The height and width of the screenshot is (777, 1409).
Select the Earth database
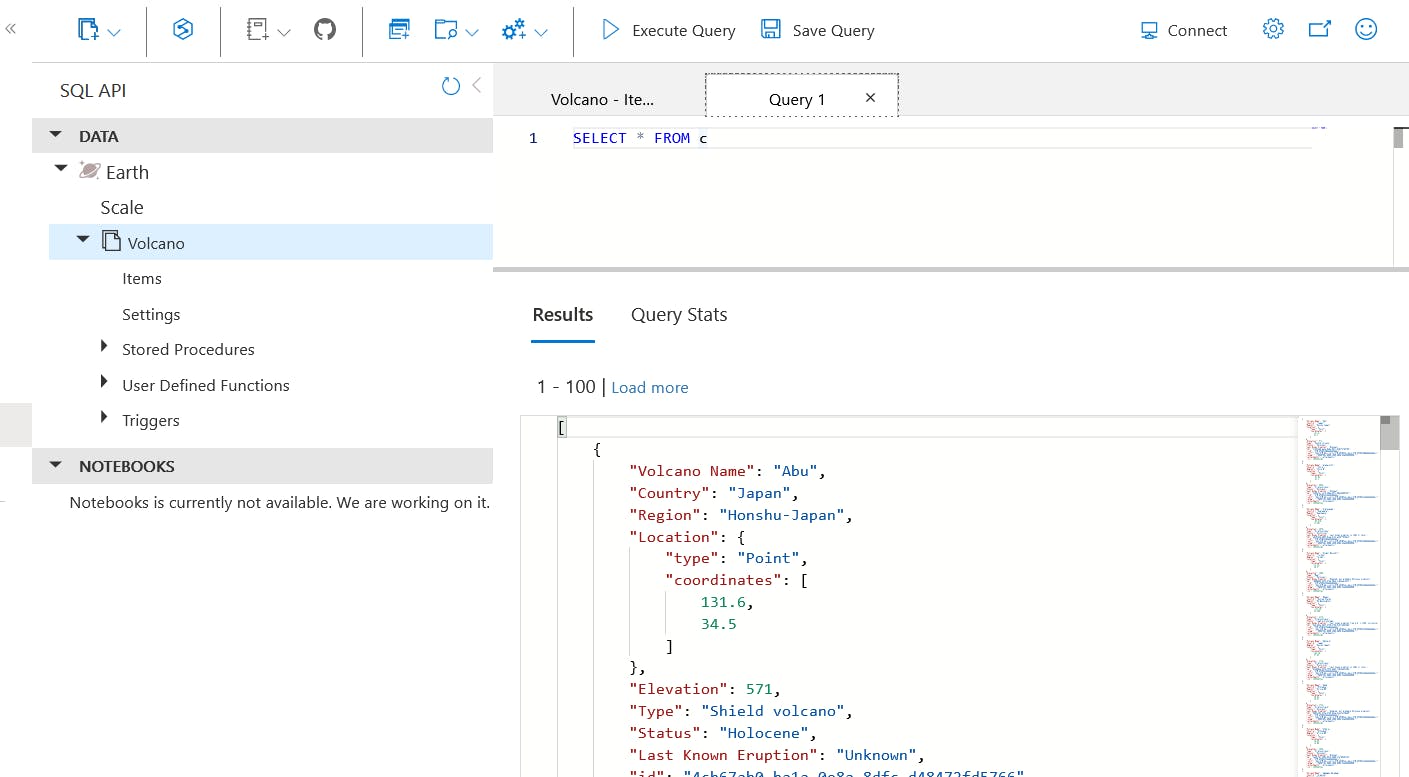click(x=127, y=172)
